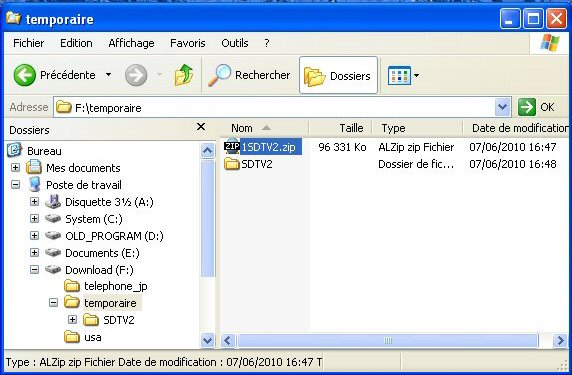Open the views dropdown arrow

[416, 76]
